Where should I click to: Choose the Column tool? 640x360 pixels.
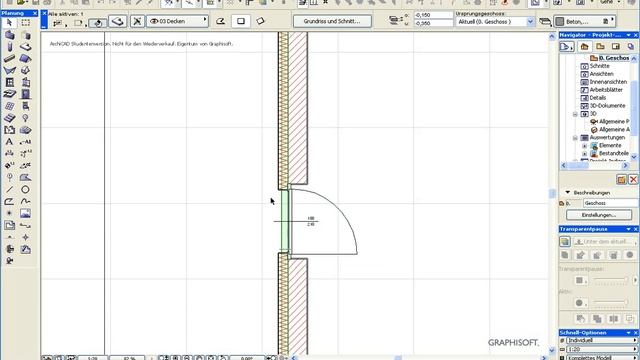pos(9,47)
